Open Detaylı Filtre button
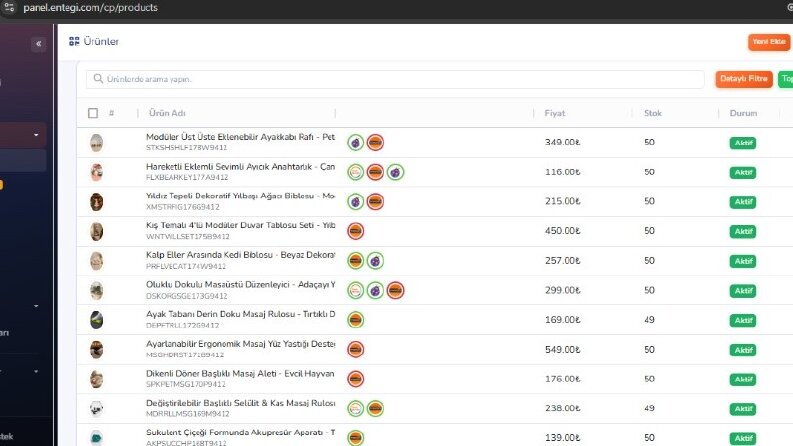 point(744,79)
